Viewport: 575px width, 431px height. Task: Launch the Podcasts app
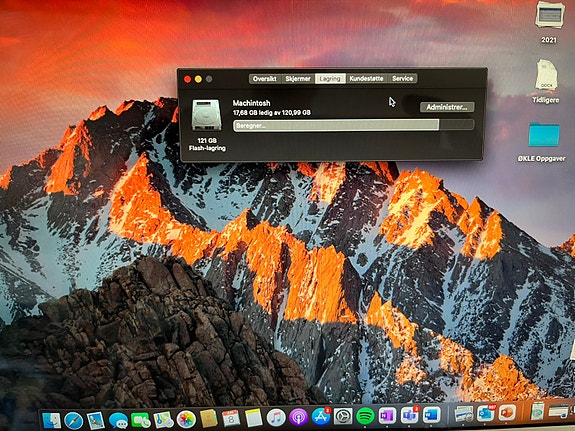[x=299, y=417]
